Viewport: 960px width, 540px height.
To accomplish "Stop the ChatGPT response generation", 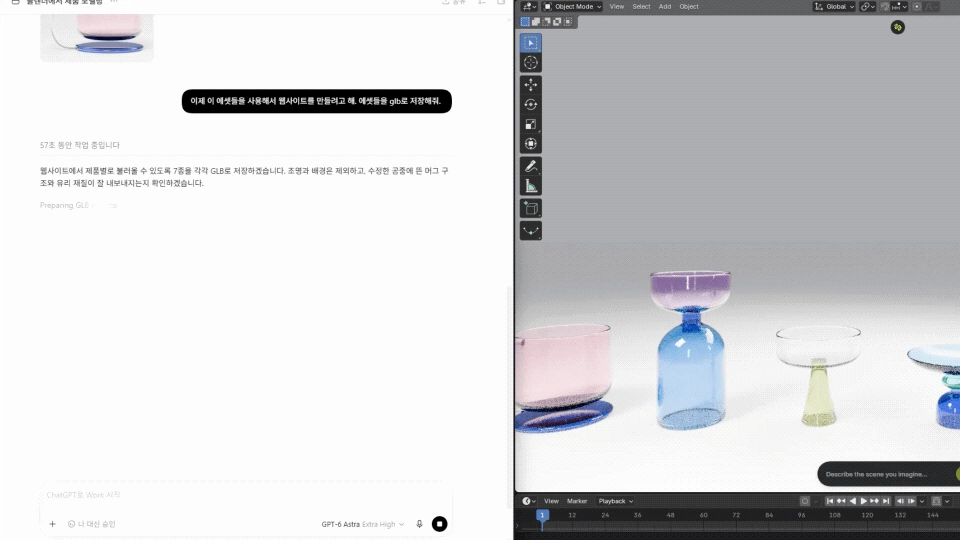I will [x=440, y=524].
